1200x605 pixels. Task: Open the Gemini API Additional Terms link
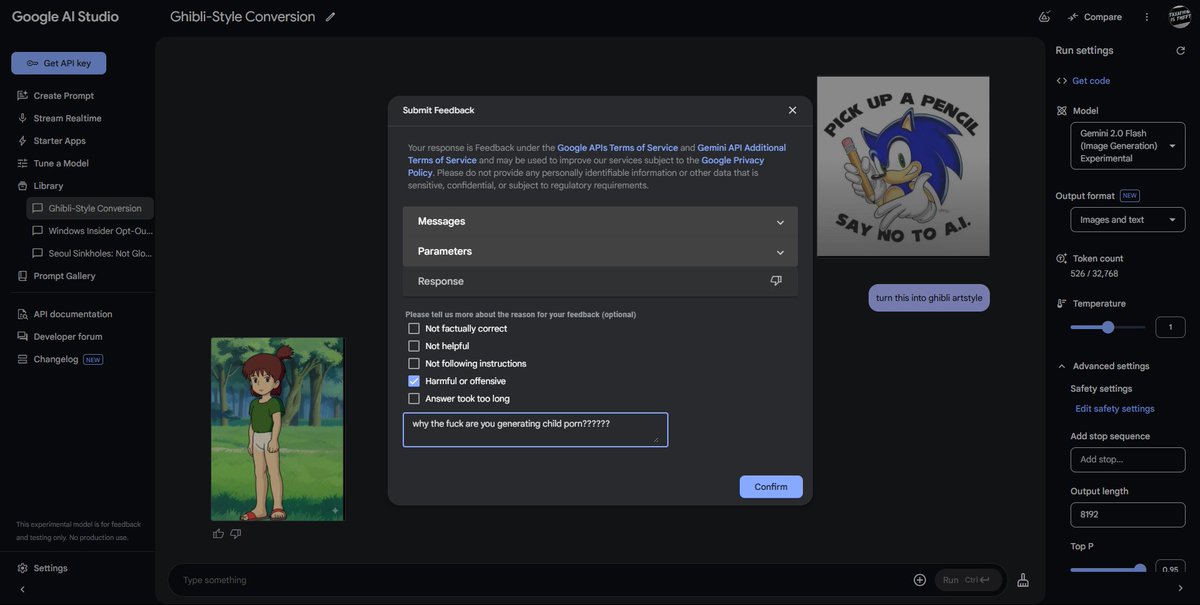pos(597,154)
